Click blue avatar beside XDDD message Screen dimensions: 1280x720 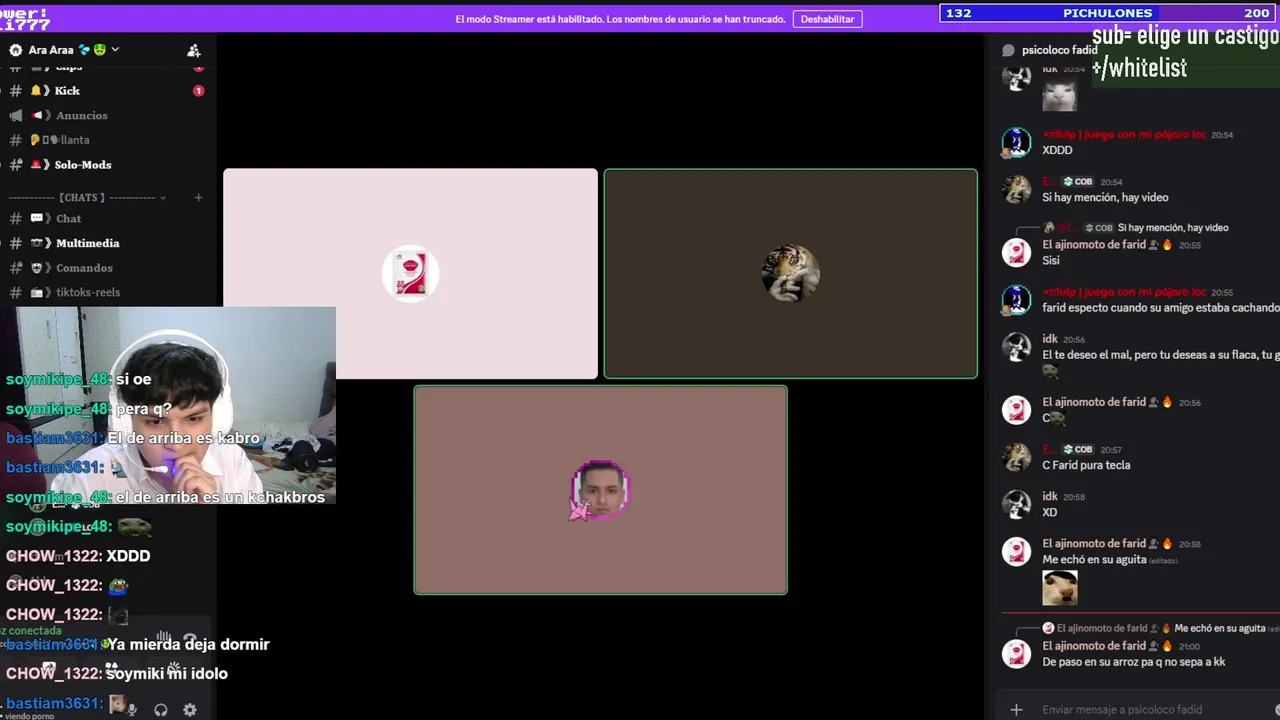click(x=1017, y=142)
